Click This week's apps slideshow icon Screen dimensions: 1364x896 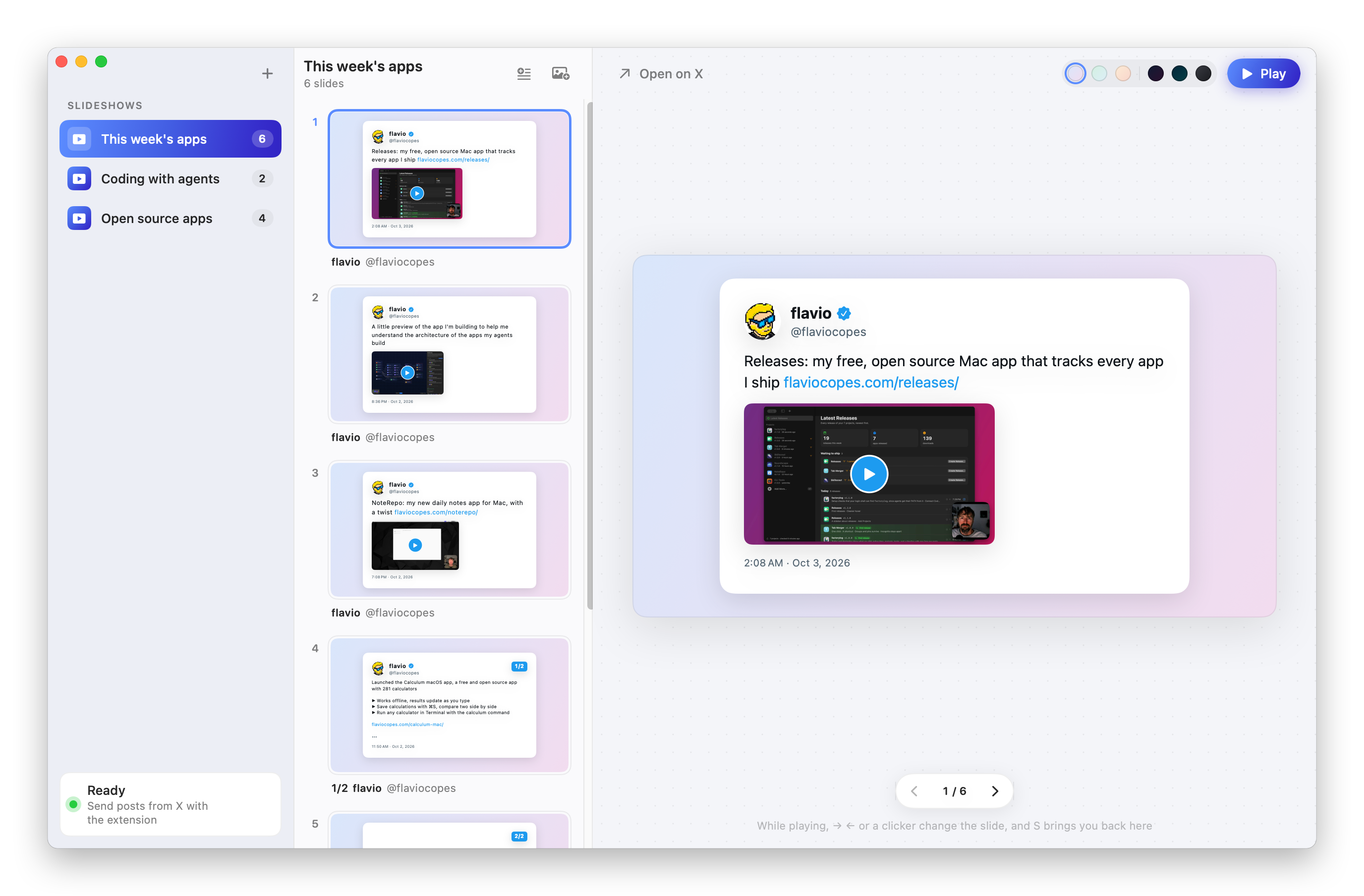point(79,139)
